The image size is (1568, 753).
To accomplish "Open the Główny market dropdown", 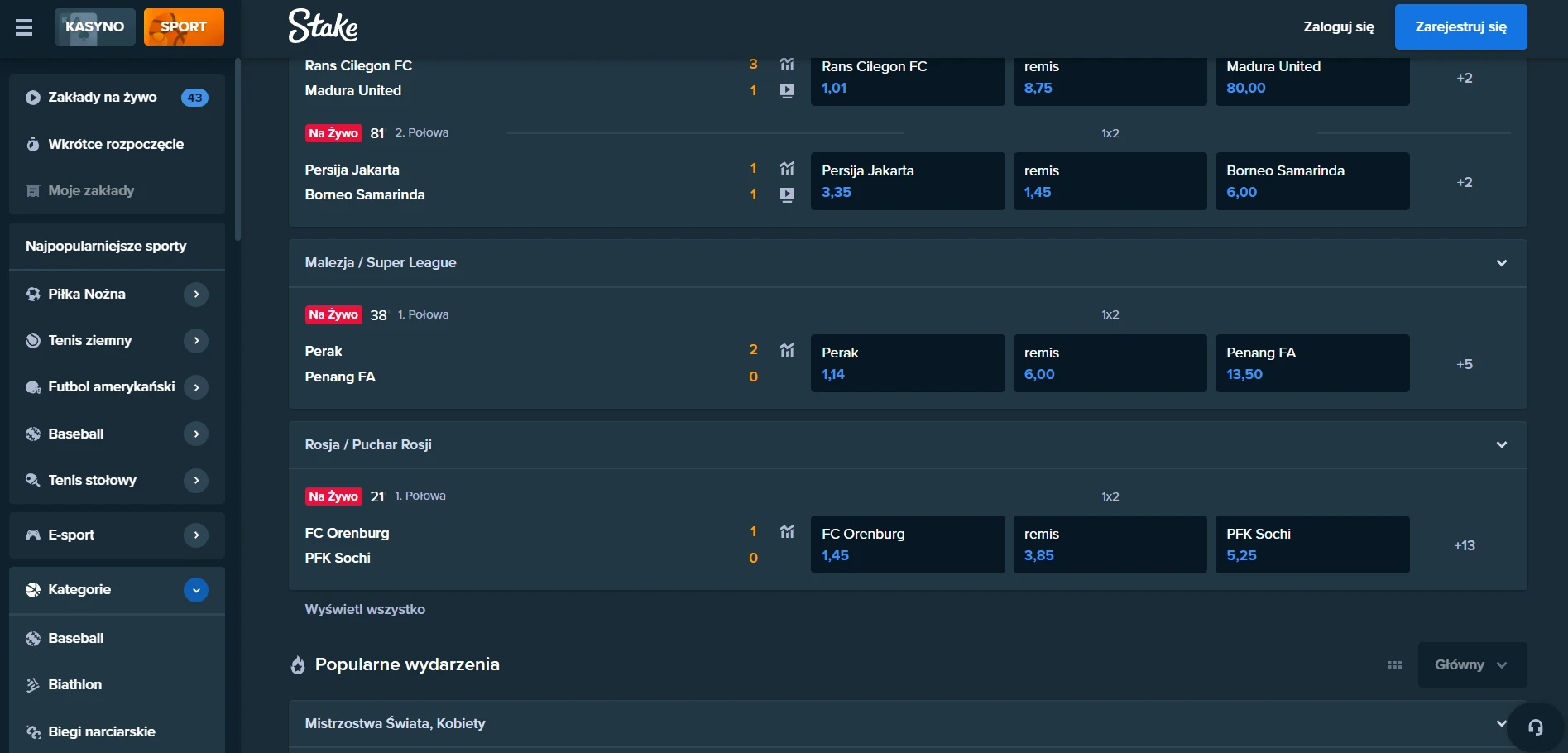I will pos(1472,664).
